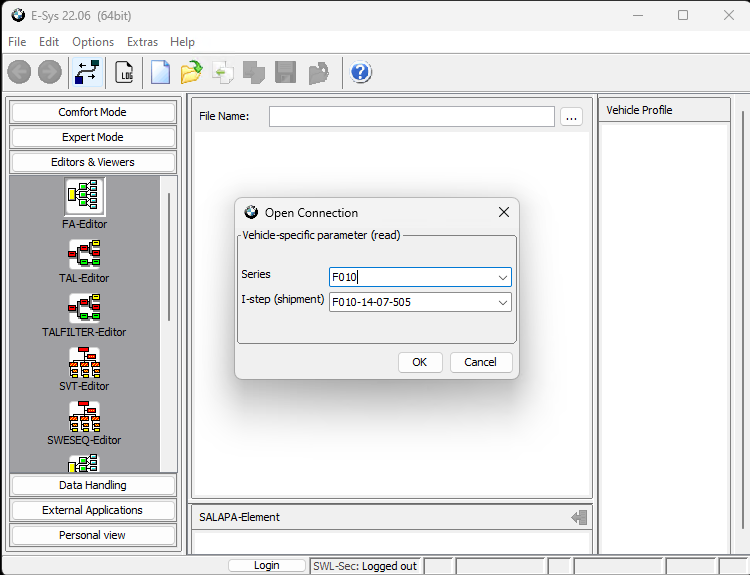Click the Save floppy disk icon
Viewport: 750px width, 575px height.
point(286,72)
